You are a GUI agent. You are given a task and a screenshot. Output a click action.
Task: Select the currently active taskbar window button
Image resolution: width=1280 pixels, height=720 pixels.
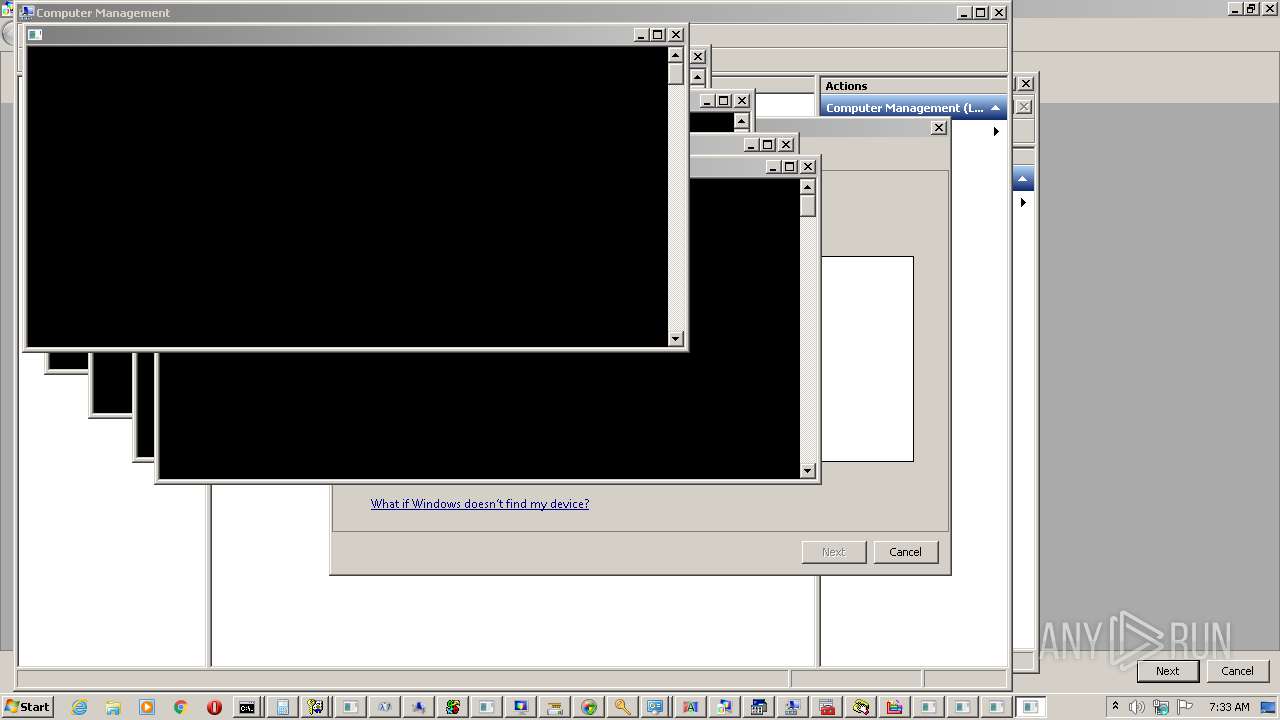tap(1030, 707)
